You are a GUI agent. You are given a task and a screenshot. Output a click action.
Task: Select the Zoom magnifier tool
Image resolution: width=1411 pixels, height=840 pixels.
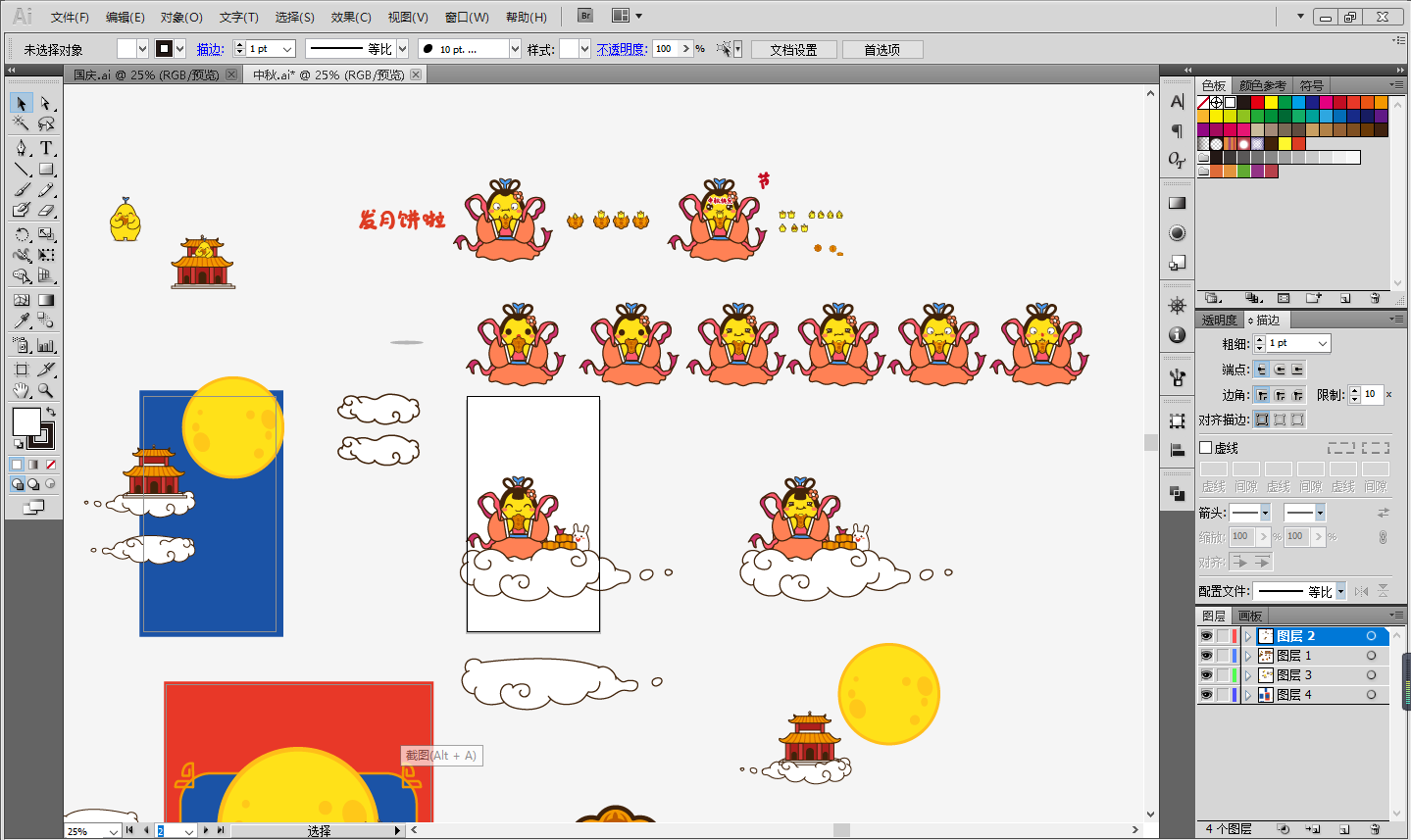click(46, 390)
